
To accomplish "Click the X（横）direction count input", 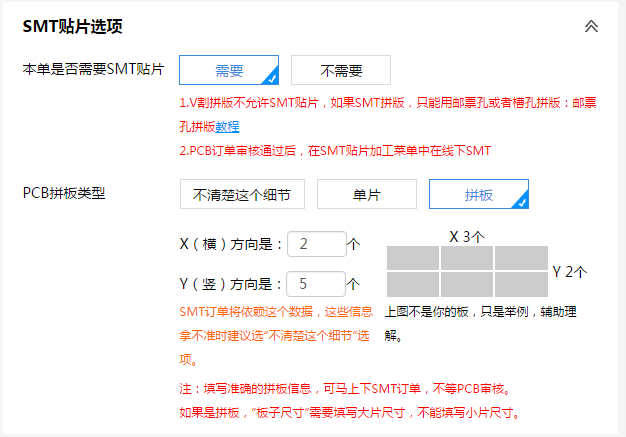I will pyautogui.click(x=315, y=244).
